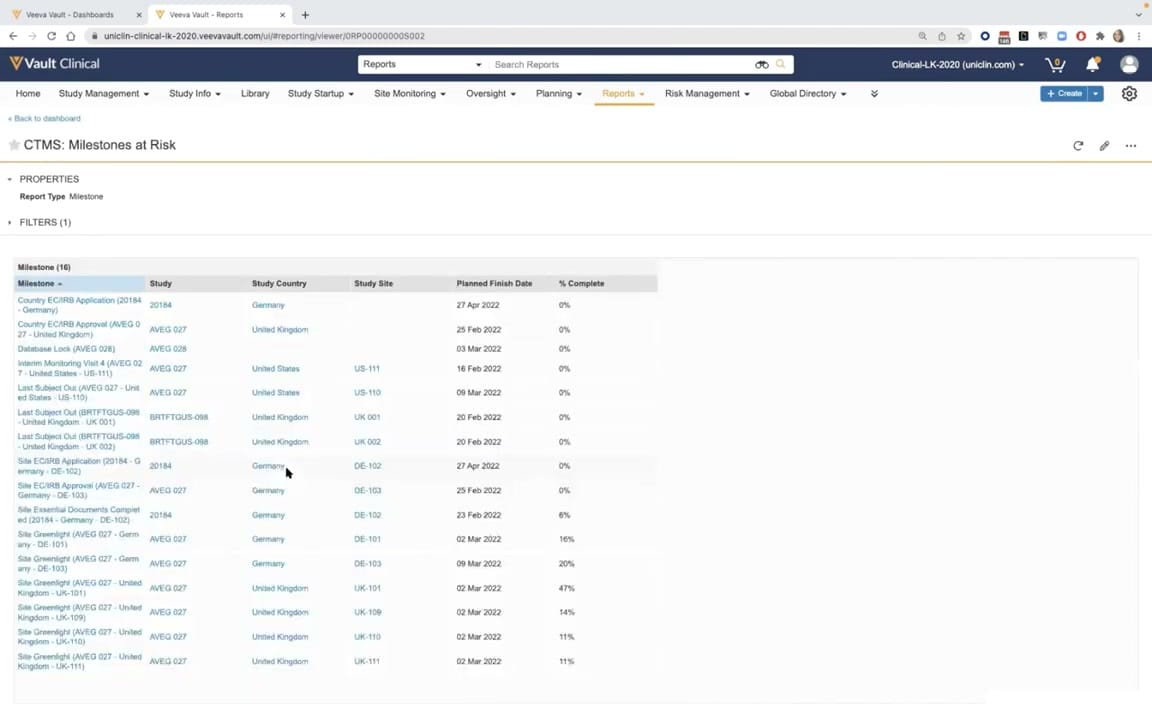The height and width of the screenshot is (720, 1152).
Task: Open Risk Management tab
Action: [707, 94]
